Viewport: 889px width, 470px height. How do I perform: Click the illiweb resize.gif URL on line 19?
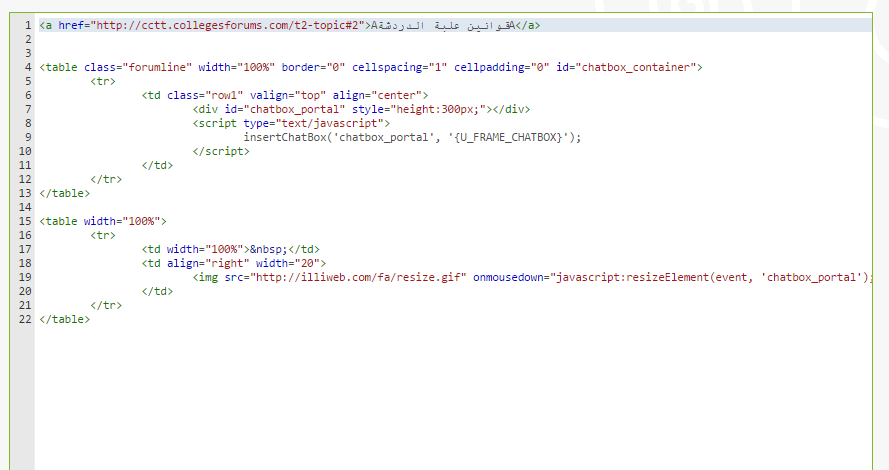tap(358, 277)
